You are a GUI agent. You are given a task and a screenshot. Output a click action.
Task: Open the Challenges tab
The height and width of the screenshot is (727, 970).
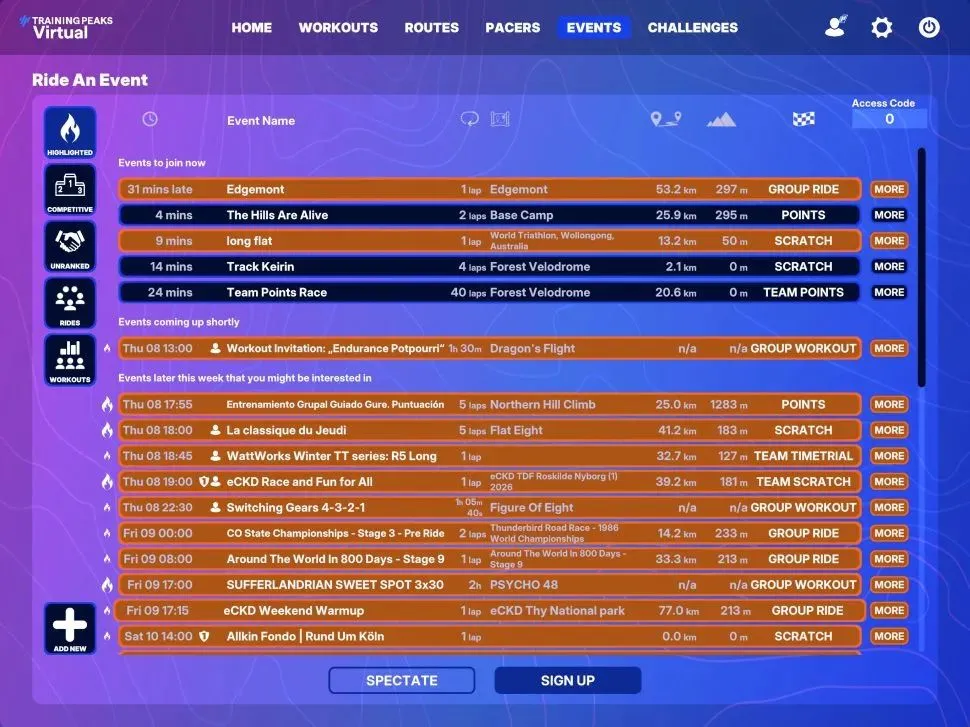[x=692, y=28]
